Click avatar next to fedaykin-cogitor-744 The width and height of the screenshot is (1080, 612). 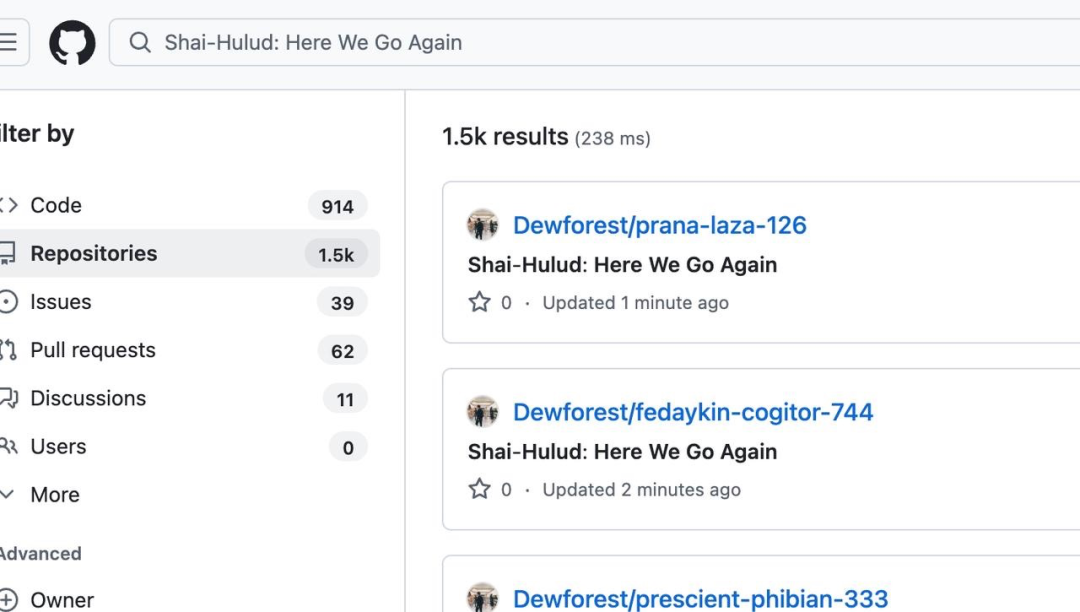tap(483, 412)
